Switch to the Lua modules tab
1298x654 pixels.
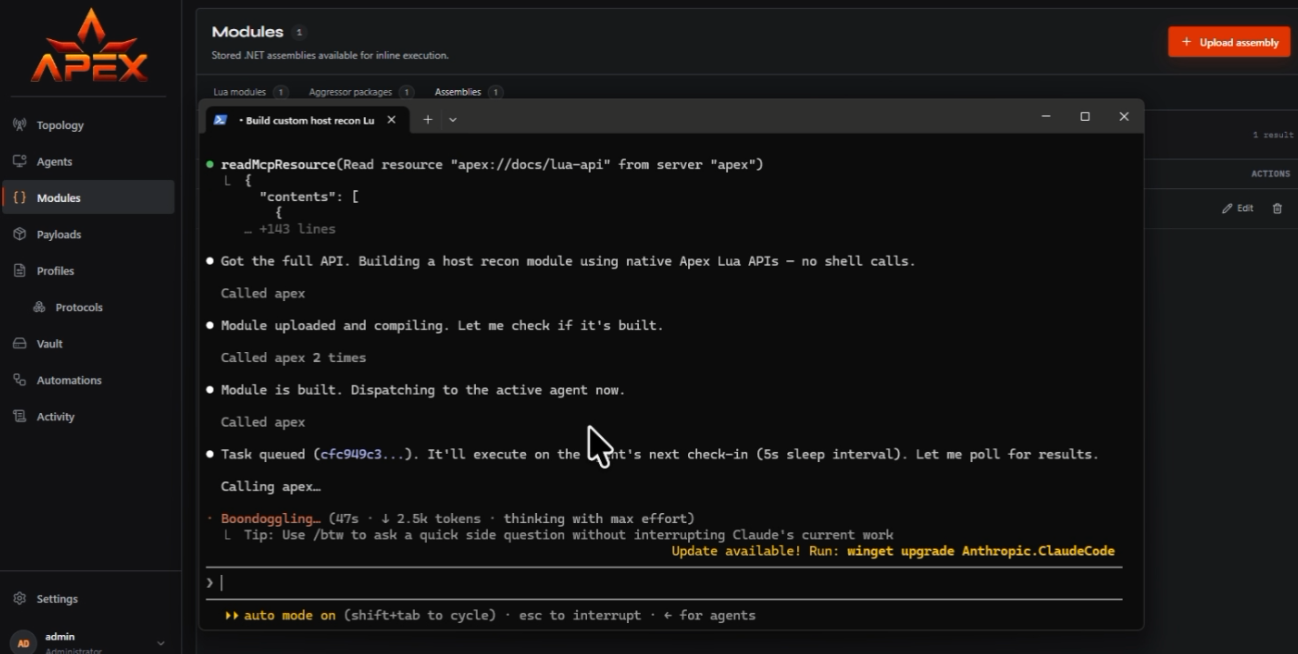250,92
